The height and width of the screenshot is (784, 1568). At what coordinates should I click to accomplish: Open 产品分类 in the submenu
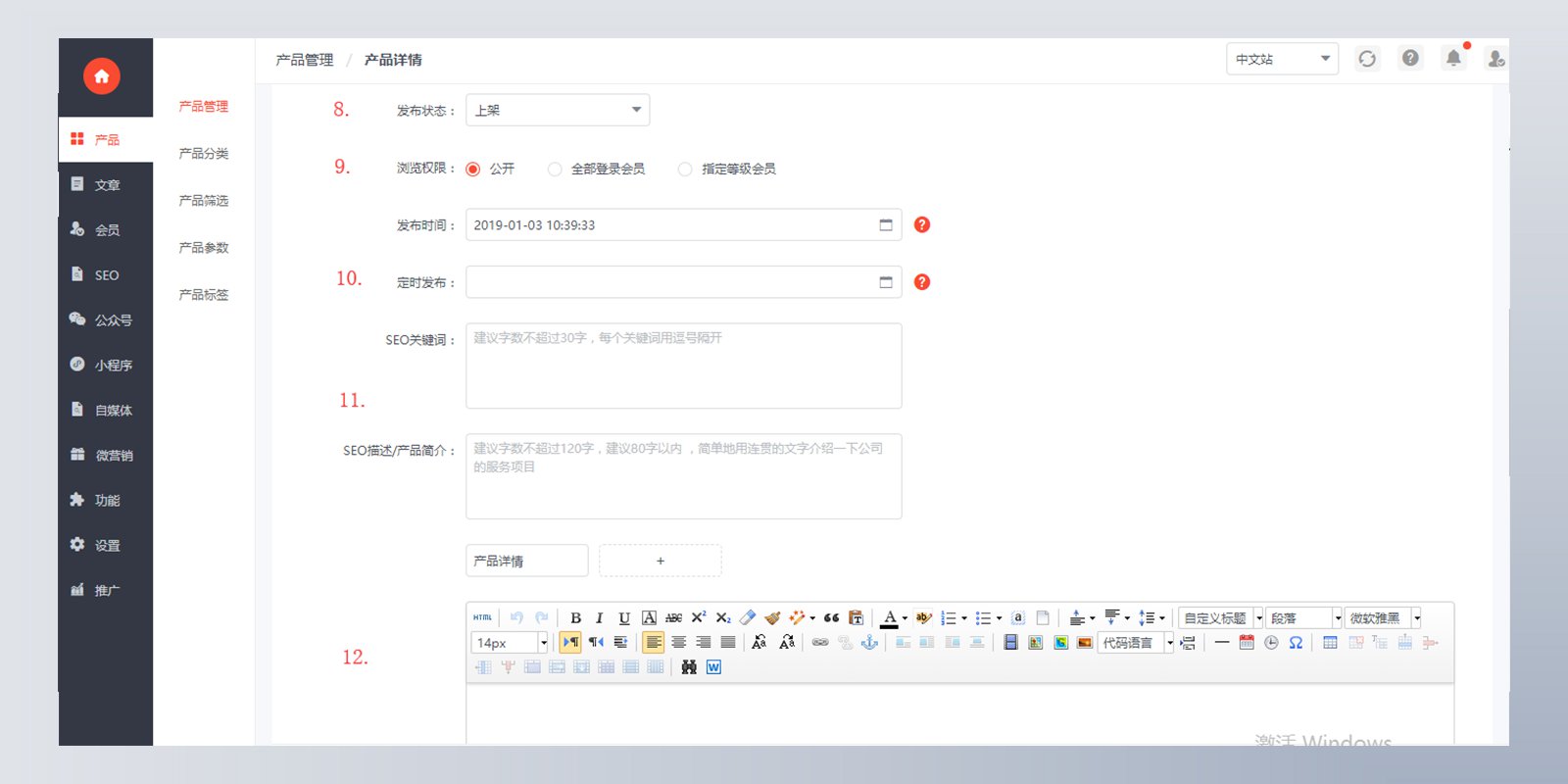point(204,153)
